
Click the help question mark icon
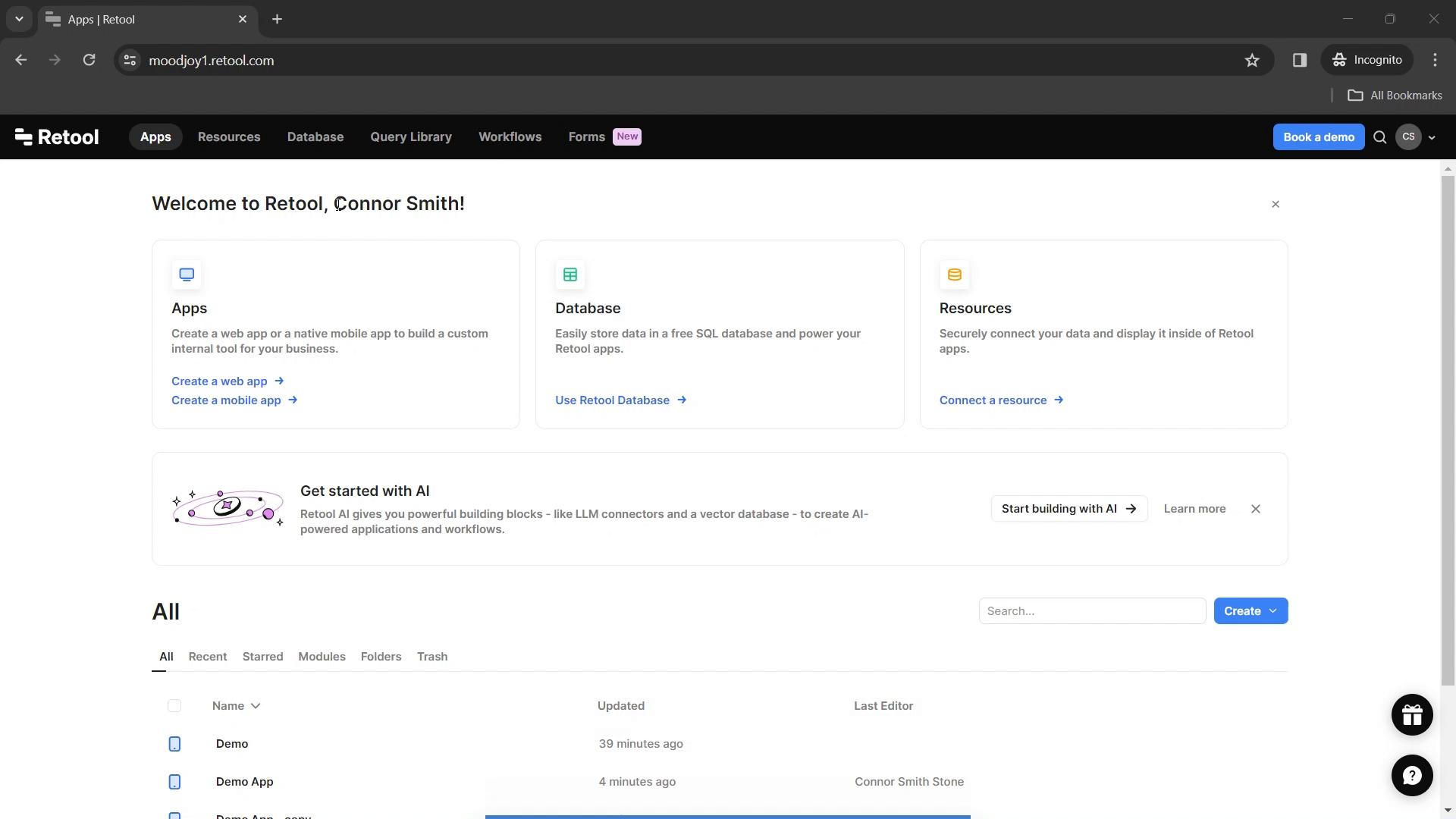point(1411,775)
